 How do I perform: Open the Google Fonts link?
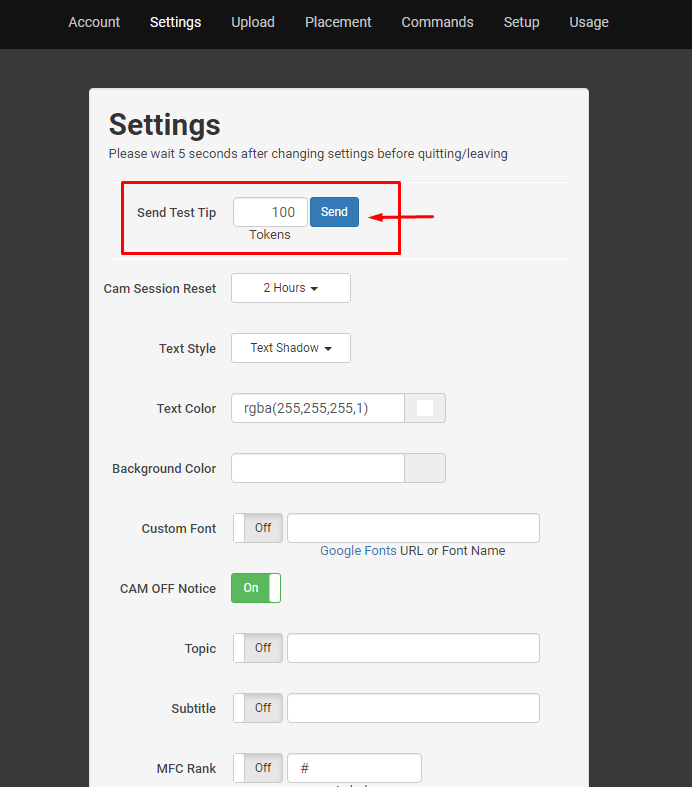[x=358, y=551]
